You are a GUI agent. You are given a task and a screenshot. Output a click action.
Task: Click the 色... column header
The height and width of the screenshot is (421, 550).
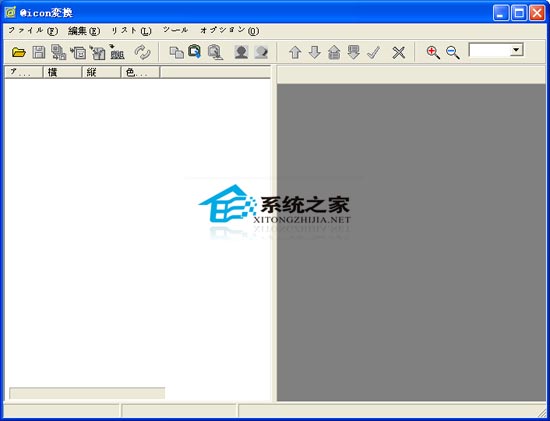pyautogui.click(x=140, y=72)
